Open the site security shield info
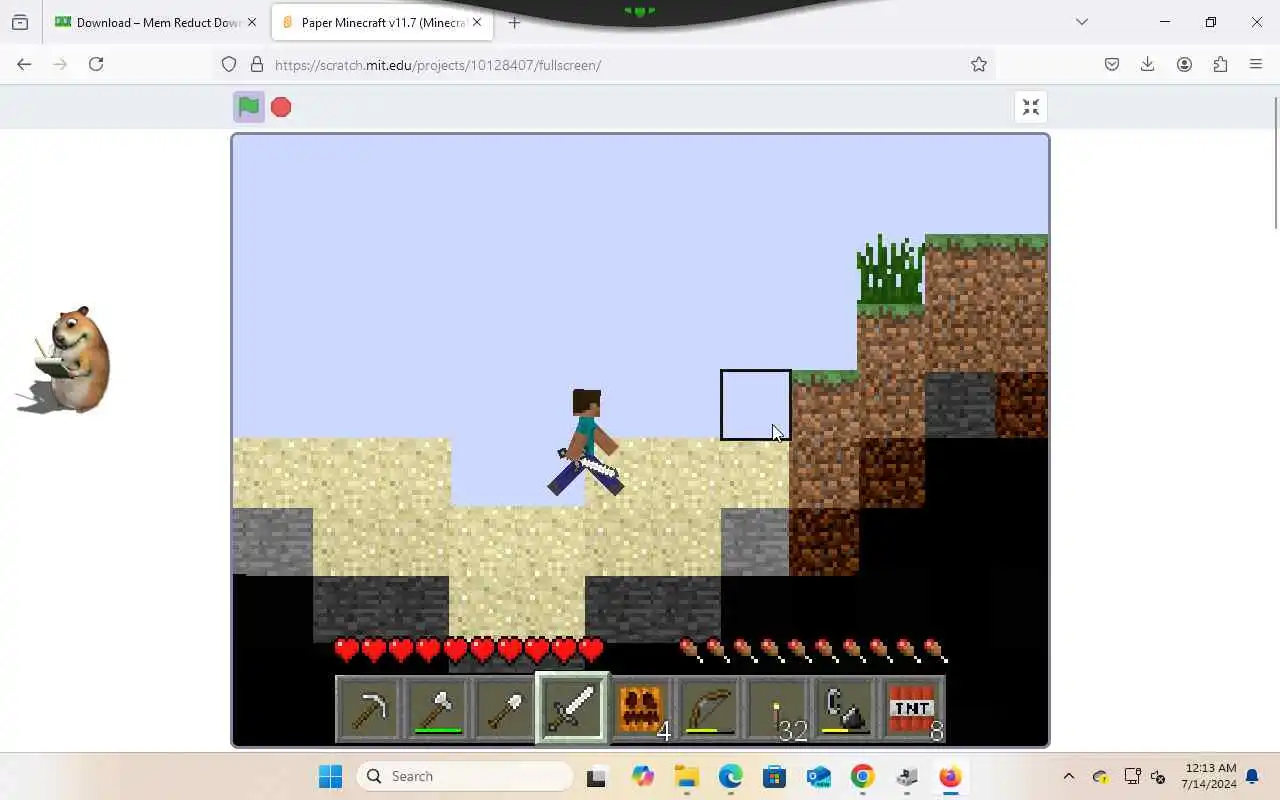This screenshot has width=1280, height=800. coord(229,64)
